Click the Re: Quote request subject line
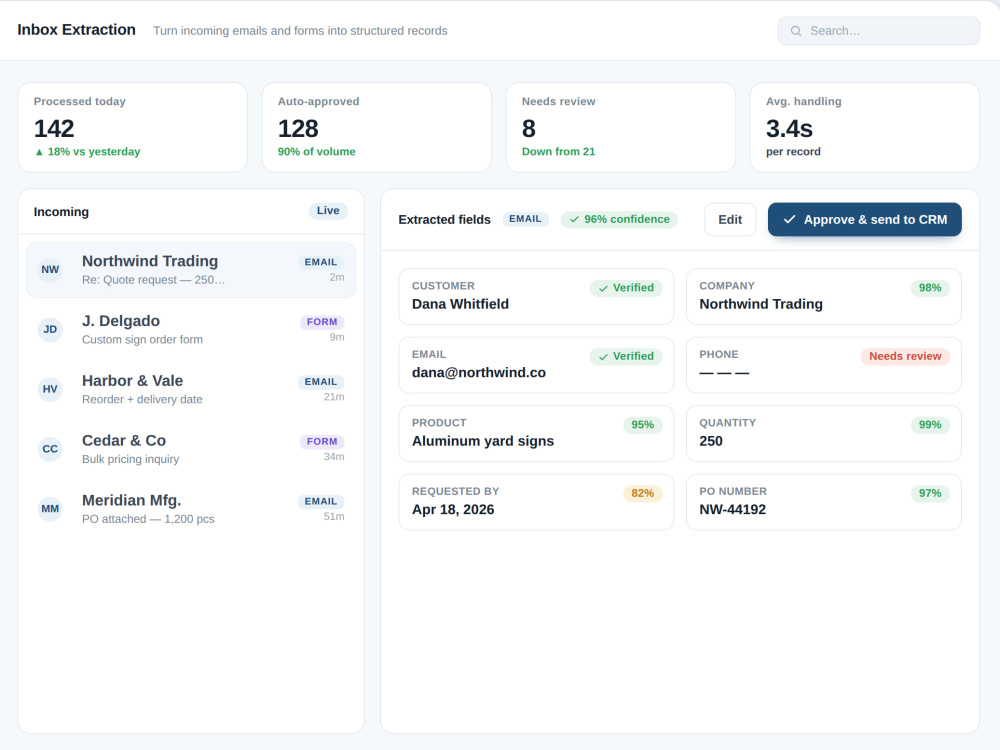Screen dimensions: 1000x750 click(153, 280)
